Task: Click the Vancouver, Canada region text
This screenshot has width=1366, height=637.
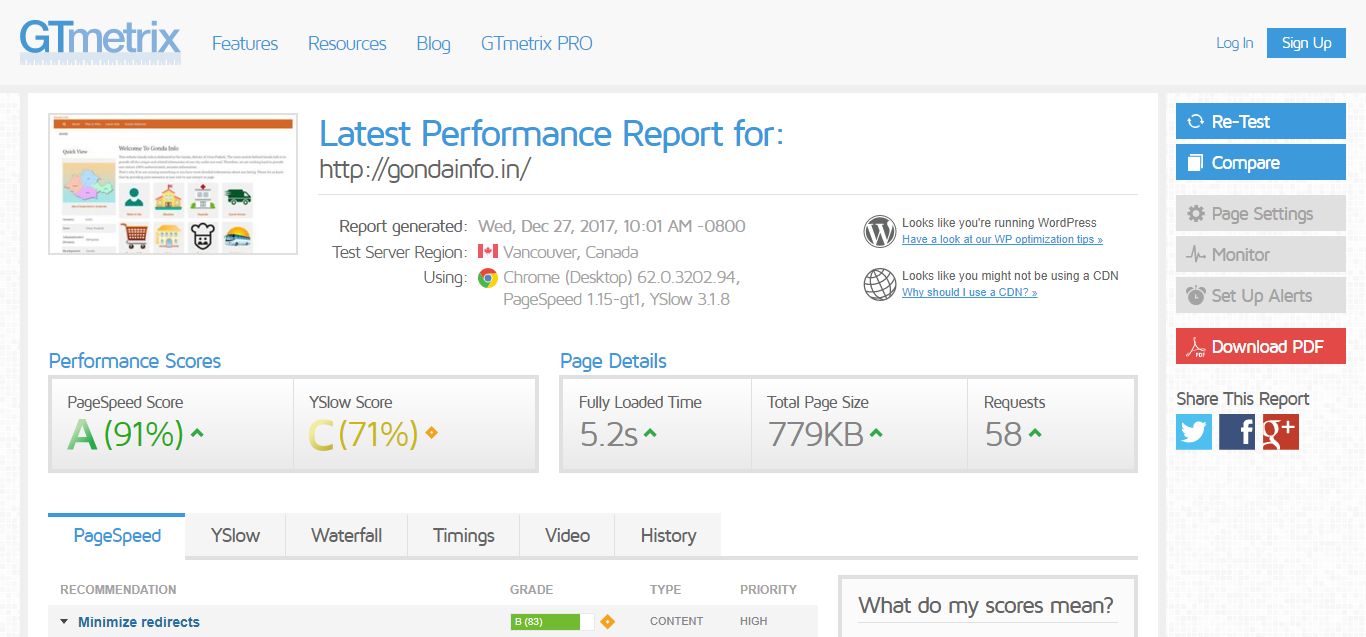Action: [570, 252]
